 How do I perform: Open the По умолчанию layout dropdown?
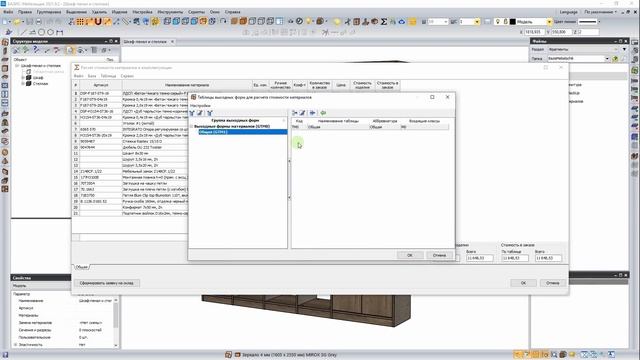click(600, 12)
